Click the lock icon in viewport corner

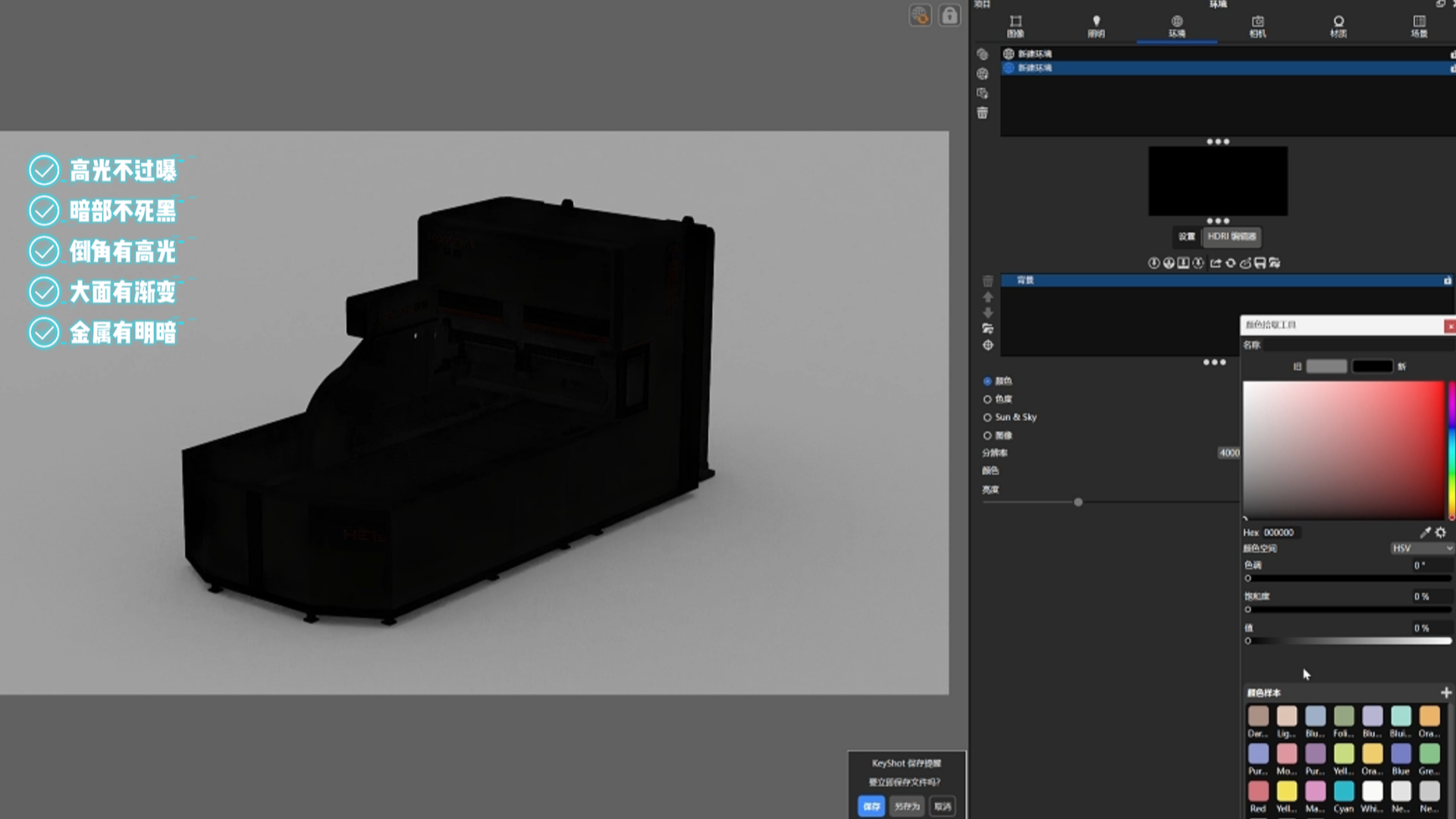pos(949,15)
